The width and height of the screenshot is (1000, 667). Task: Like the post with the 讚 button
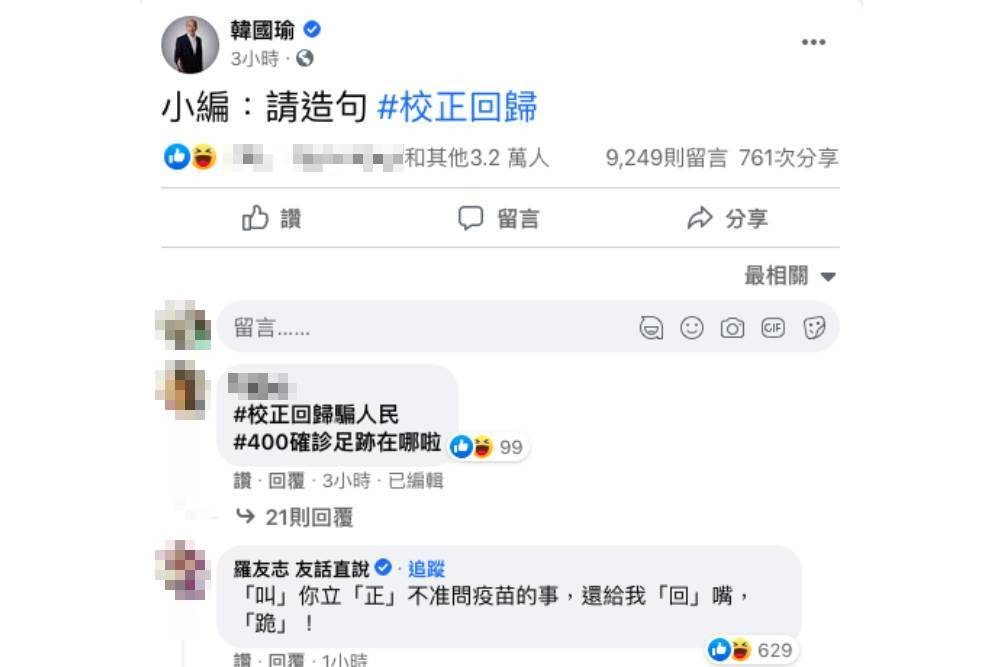(271, 218)
